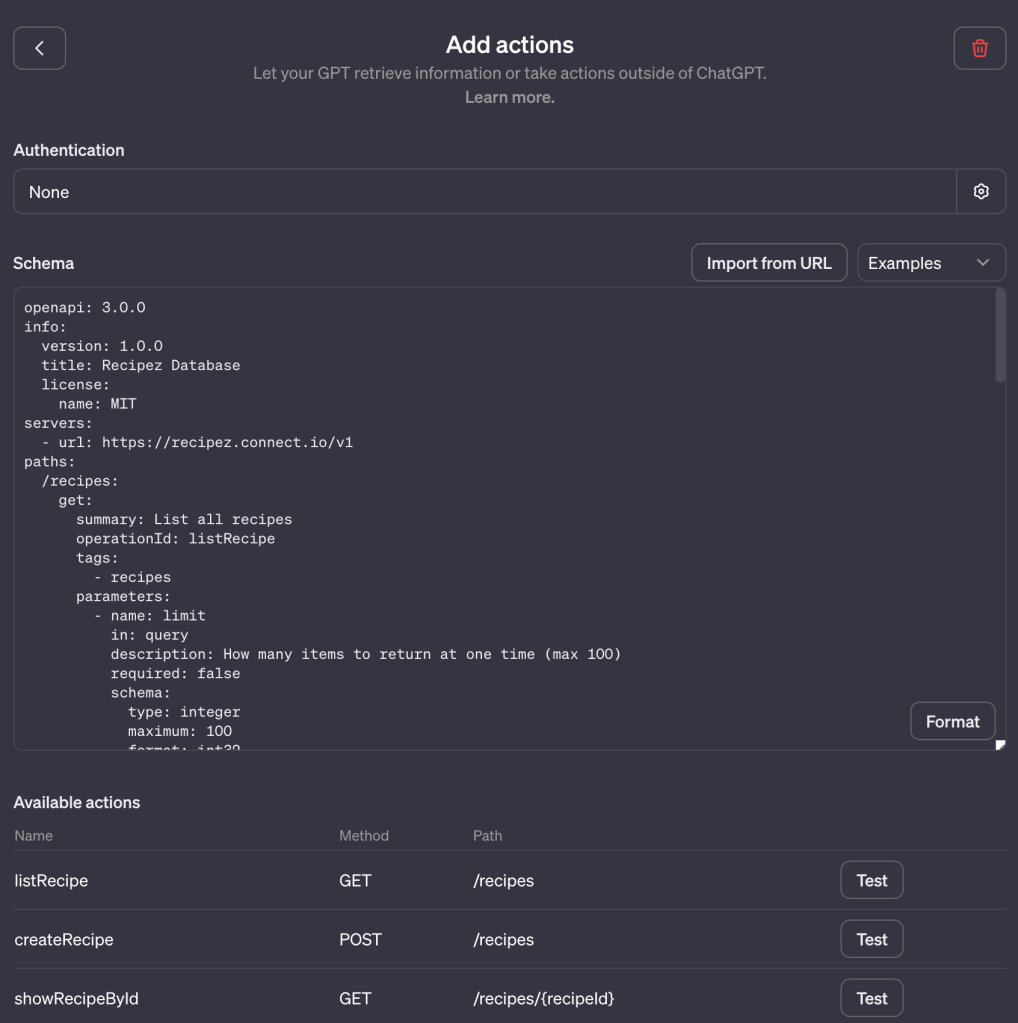Select the listRecipe action name
The image size is (1018, 1023).
coord(51,881)
